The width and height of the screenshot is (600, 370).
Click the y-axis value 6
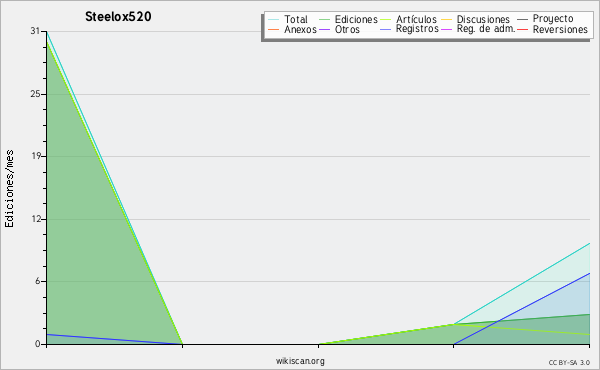38,281
